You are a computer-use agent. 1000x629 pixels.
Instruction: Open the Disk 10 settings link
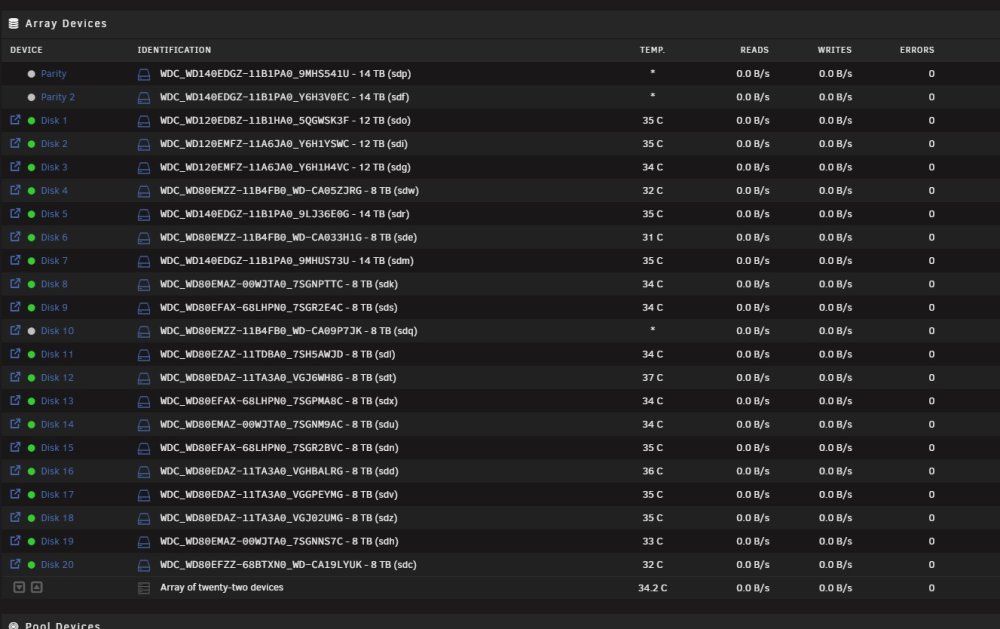(x=57, y=330)
